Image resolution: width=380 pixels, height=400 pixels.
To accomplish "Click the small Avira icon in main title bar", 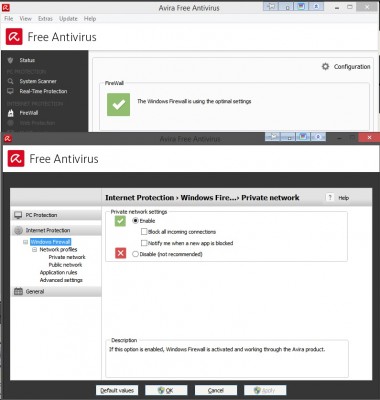I will click(x=5, y=7).
